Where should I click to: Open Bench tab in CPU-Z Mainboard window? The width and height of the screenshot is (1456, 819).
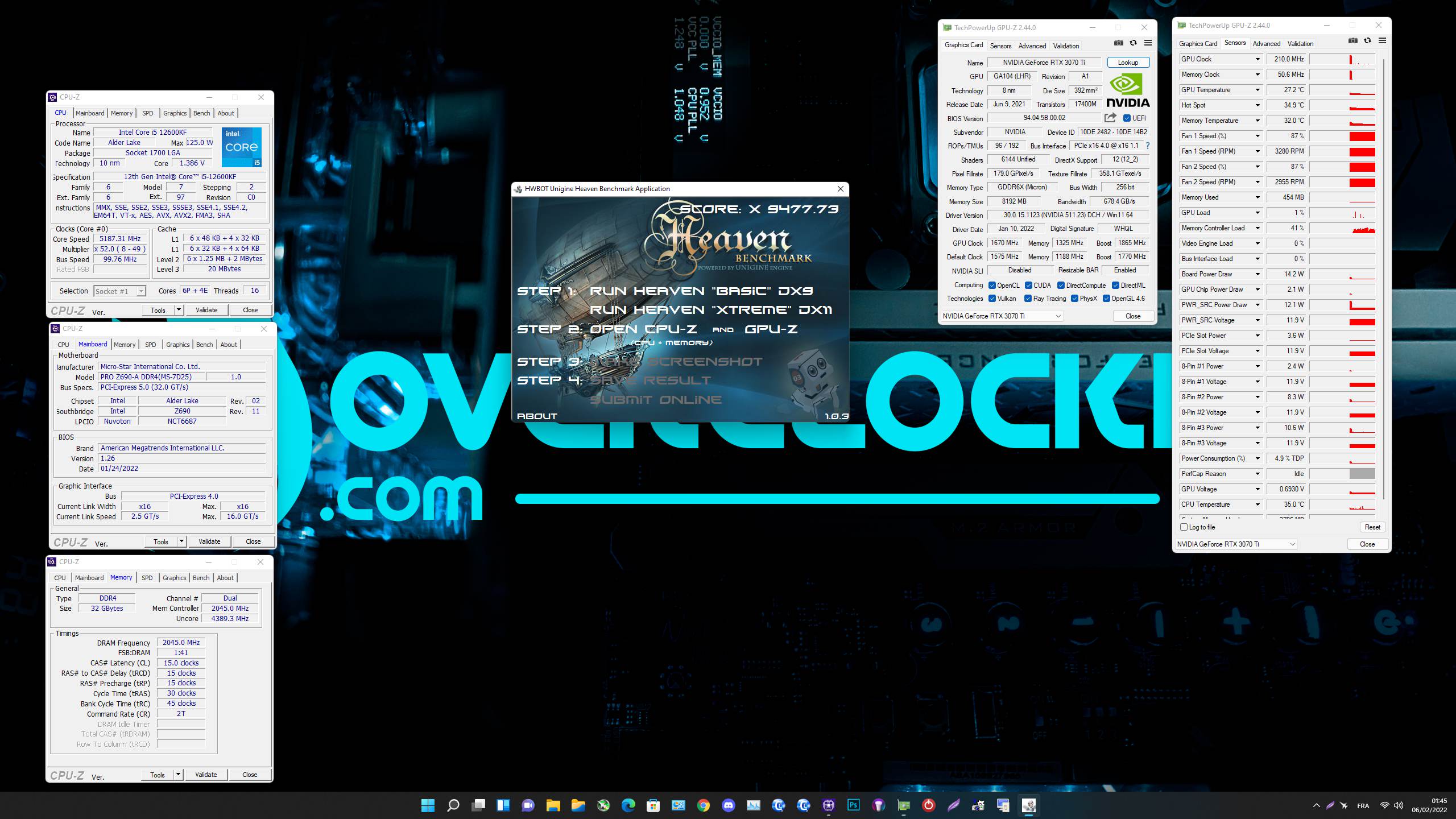[204, 345]
